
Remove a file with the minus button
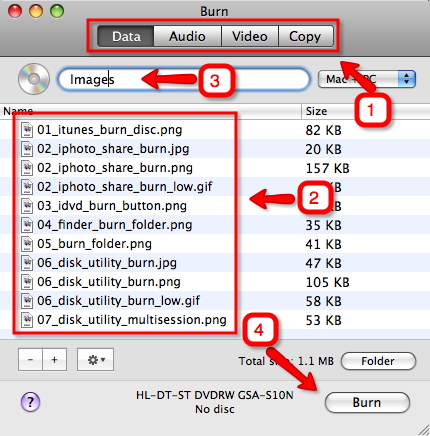coord(30,360)
